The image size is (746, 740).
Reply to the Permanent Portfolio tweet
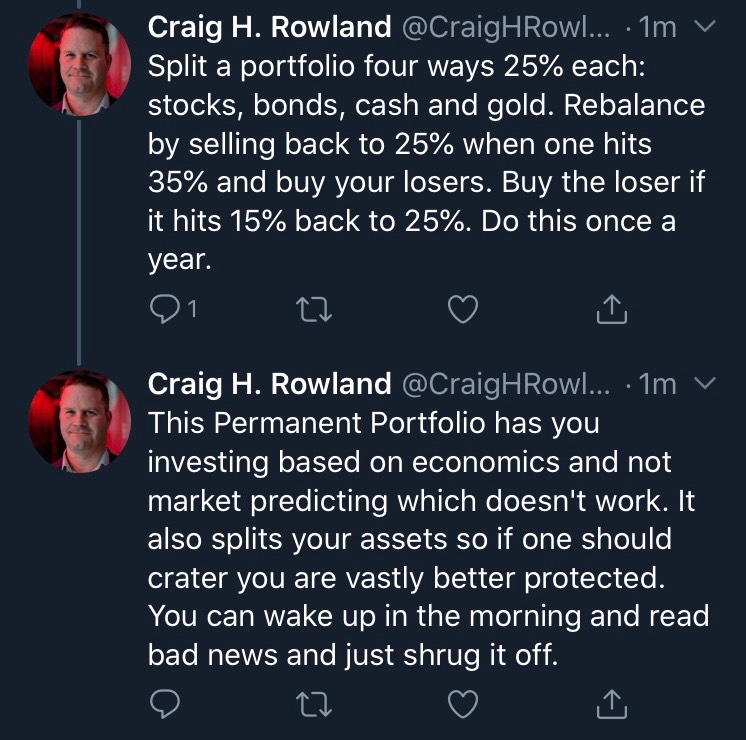pyautogui.click(x=165, y=703)
